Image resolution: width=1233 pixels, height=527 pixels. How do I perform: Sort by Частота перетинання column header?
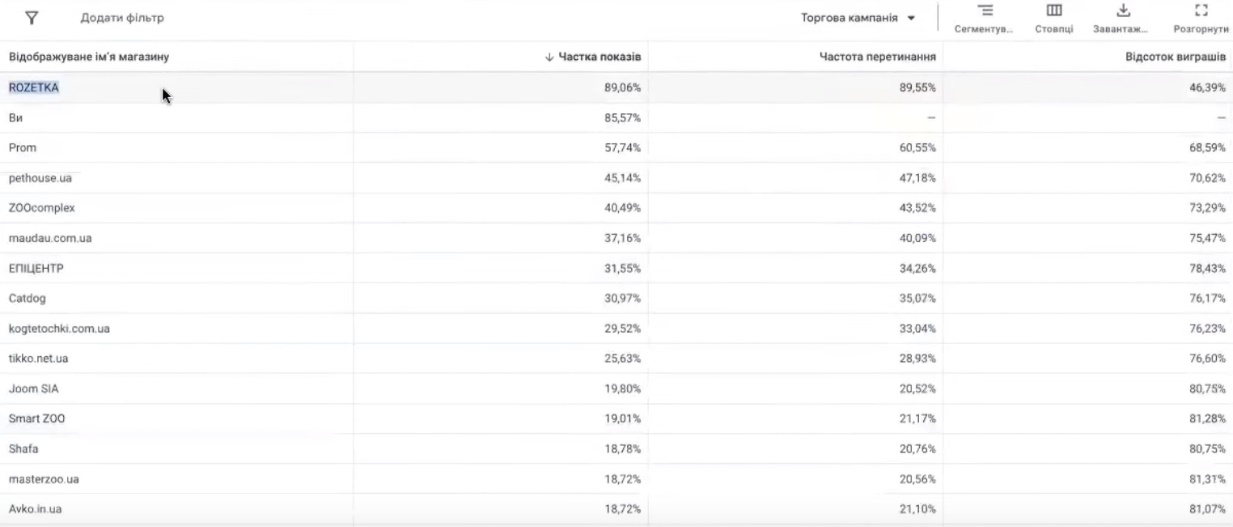click(x=877, y=57)
